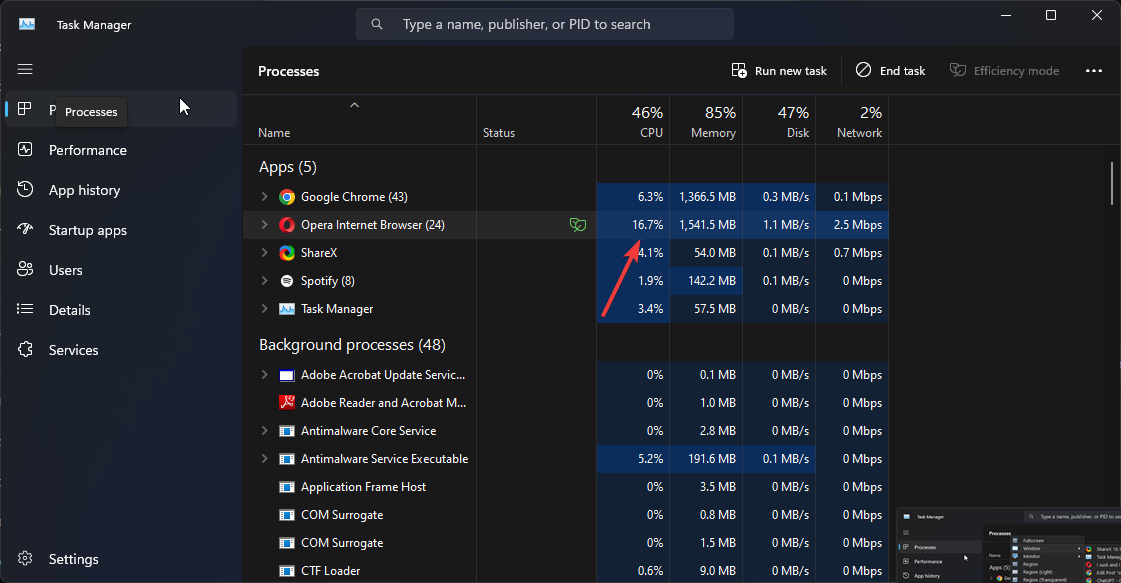Click the Spotify app icon

pos(287,280)
